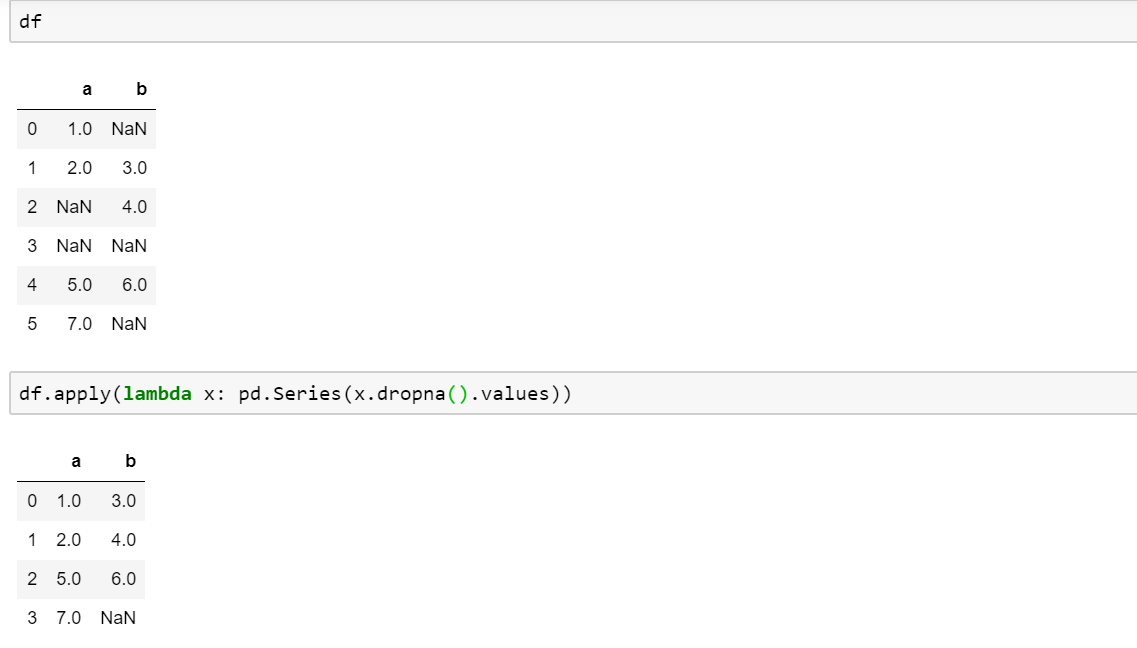Click the '.values' text in code cell

[510, 394]
